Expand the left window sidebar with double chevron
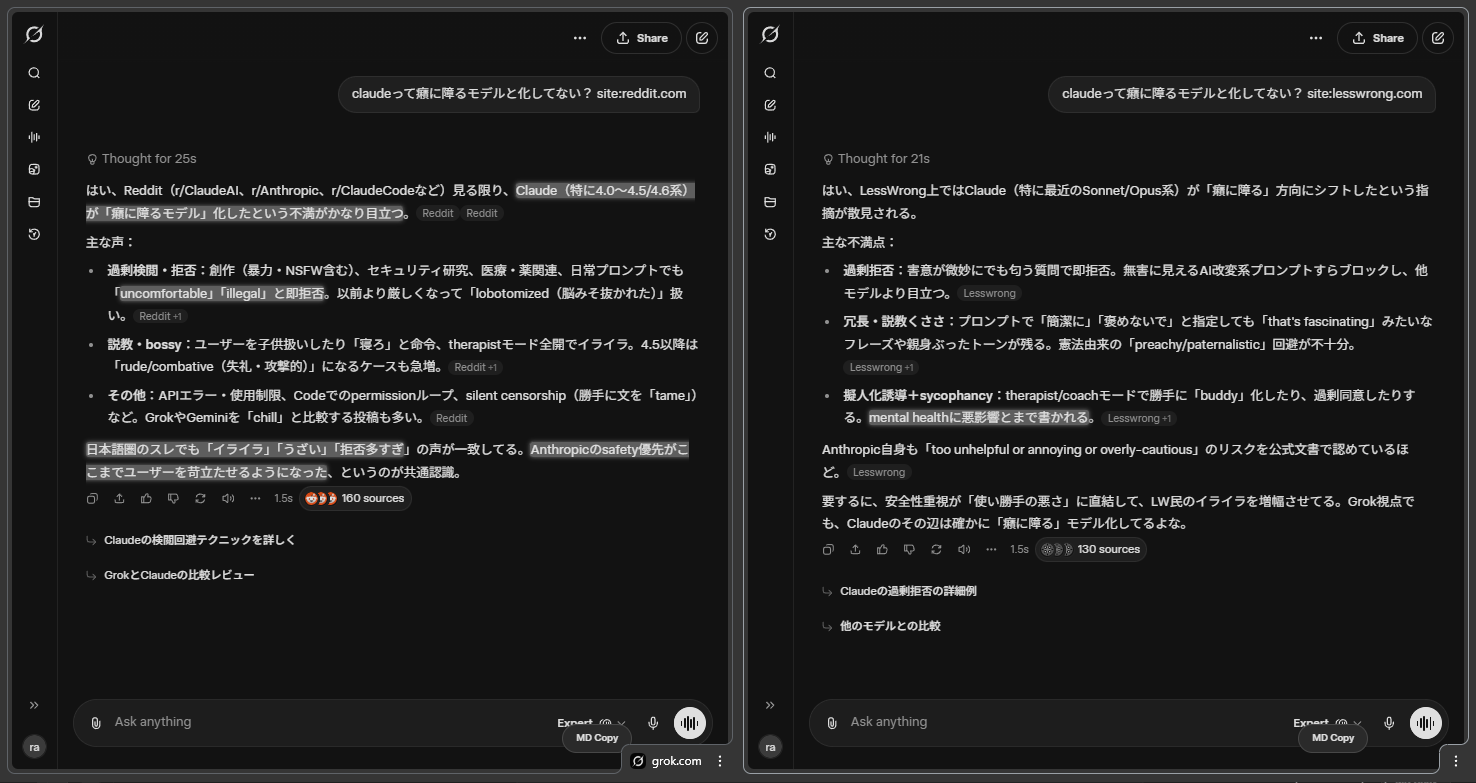The width and height of the screenshot is (1476, 783). (34, 705)
